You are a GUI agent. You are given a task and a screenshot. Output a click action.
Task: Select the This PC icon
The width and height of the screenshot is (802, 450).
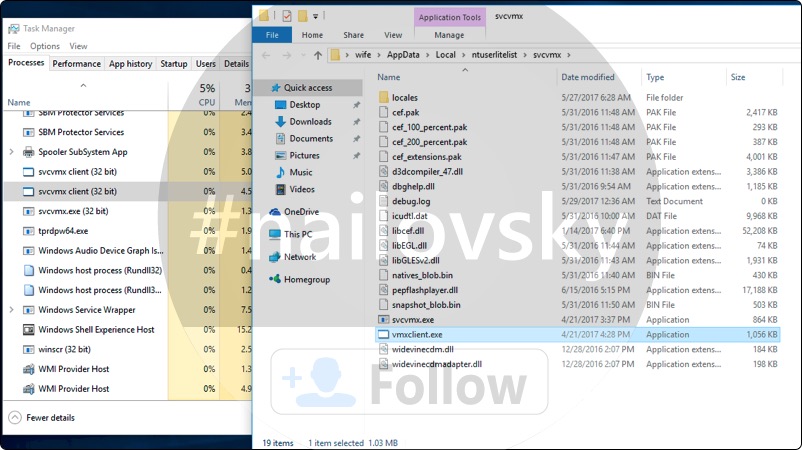coord(275,234)
